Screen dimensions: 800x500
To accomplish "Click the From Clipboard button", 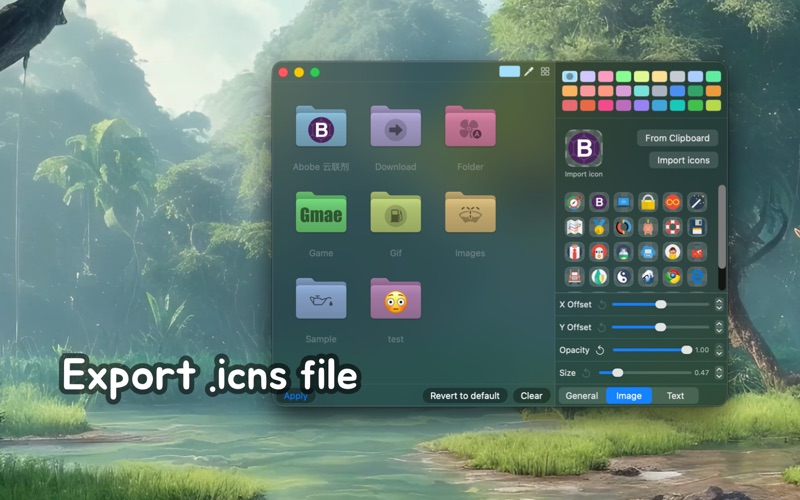I will point(677,138).
